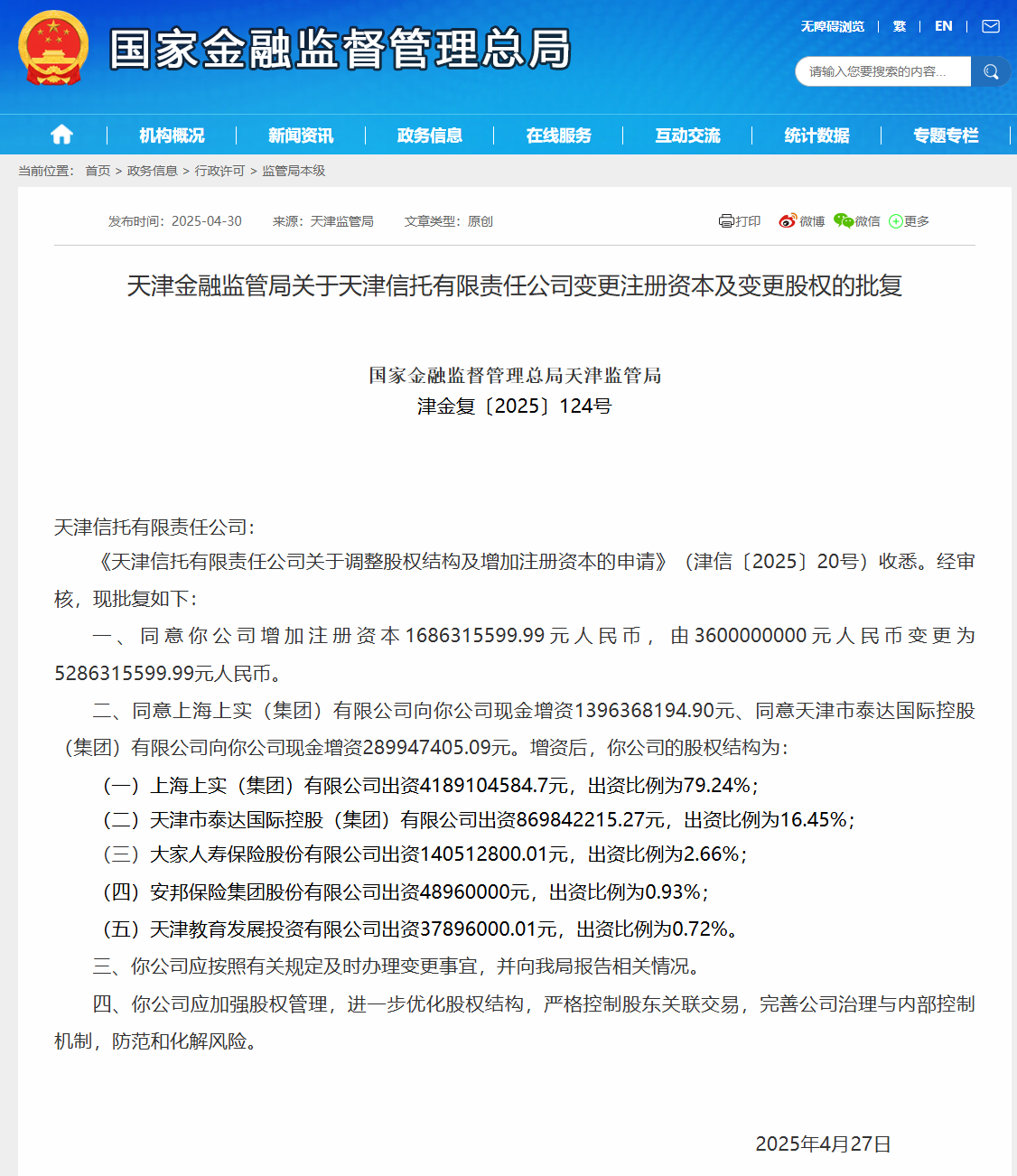The image size is (1017, 1176).
Task: Click document number 津金复〔2025〕124号
Action: (x=515, y=406)
